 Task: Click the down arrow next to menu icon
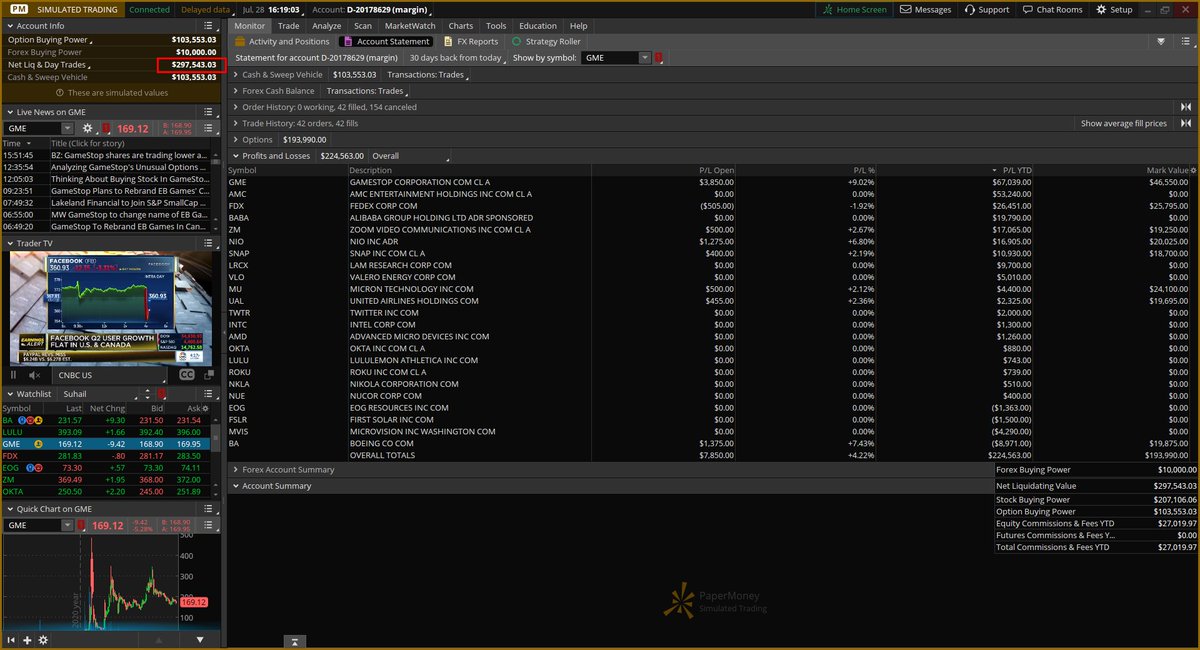[1161, 42]
